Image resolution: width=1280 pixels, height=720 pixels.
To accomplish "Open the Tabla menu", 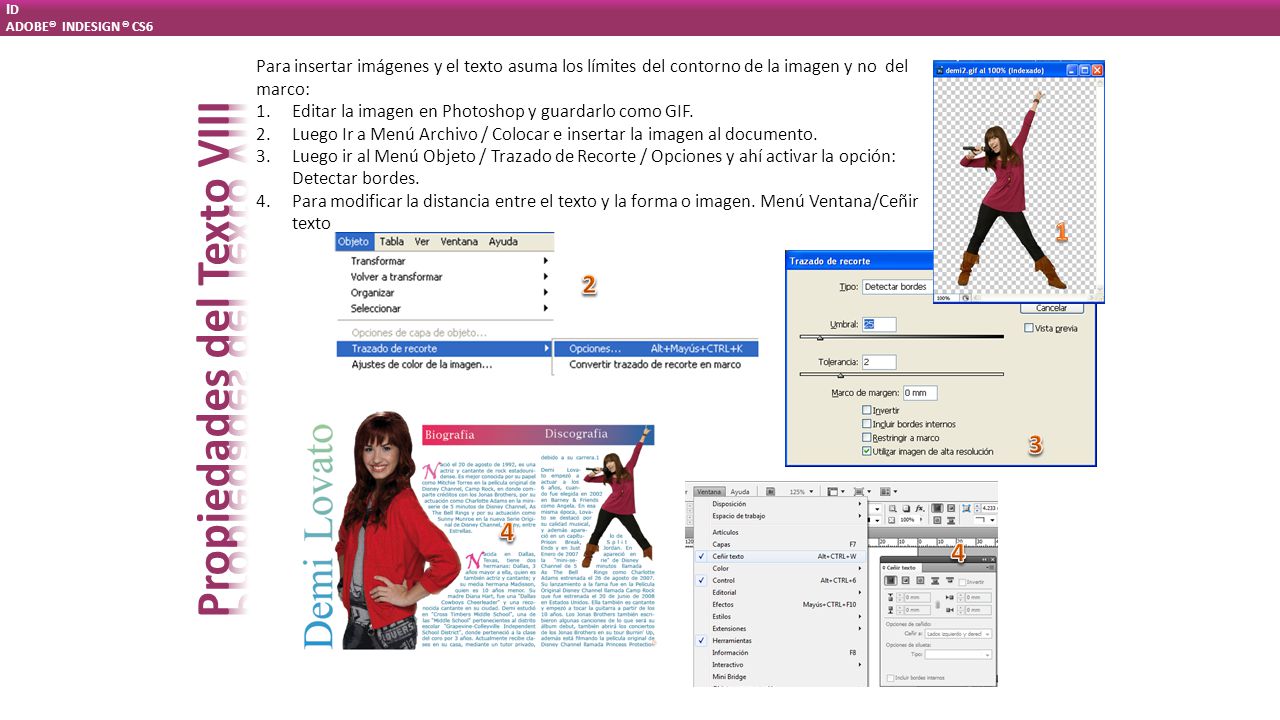I will (x=392, y=242).
